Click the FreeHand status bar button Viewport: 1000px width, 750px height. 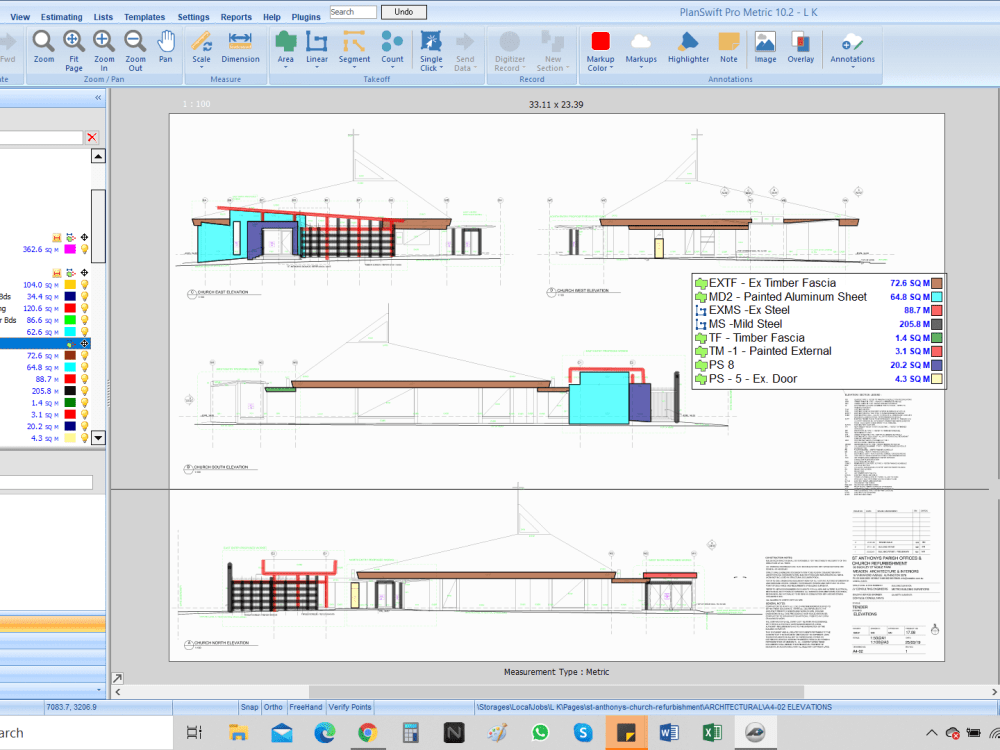coord(305,707)
